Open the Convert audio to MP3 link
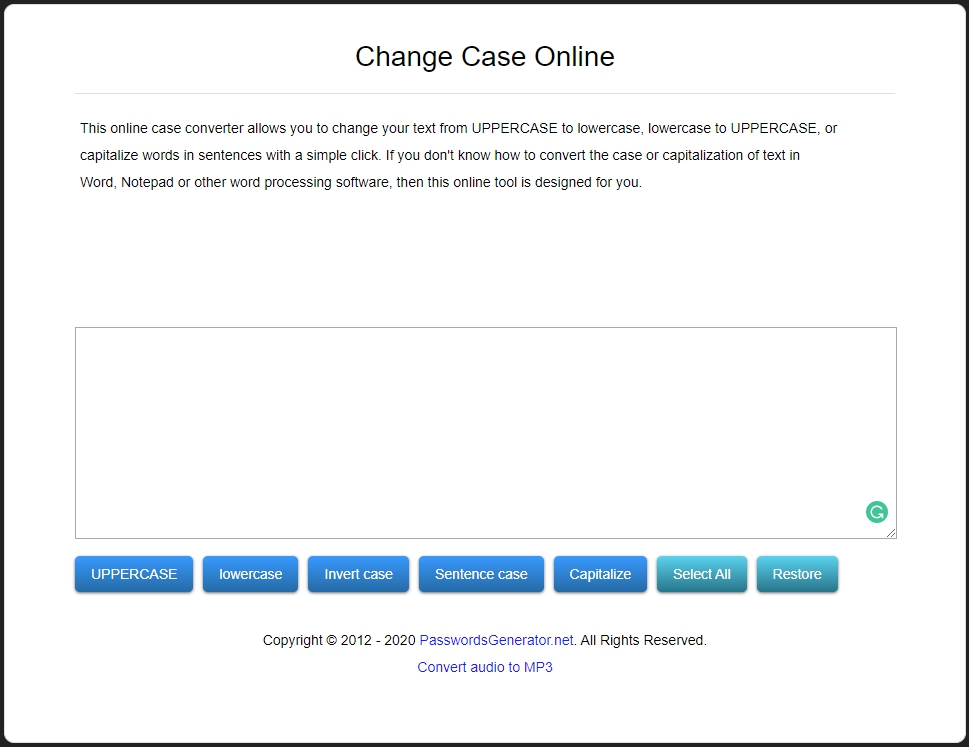969x747 pixels. (485, 667)
